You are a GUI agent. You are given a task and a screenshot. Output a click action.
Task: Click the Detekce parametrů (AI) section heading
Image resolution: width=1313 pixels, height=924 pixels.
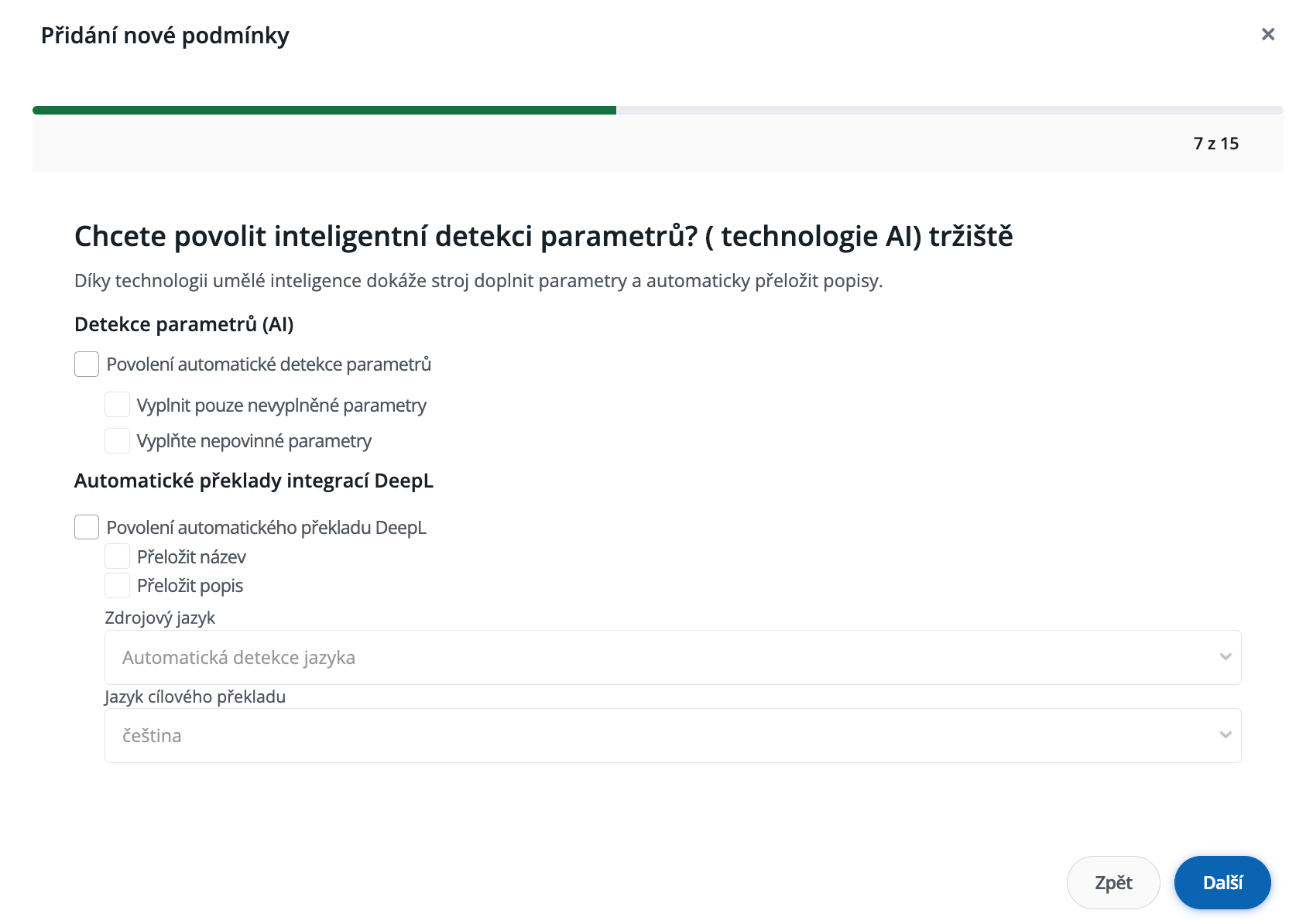point(184,324)
